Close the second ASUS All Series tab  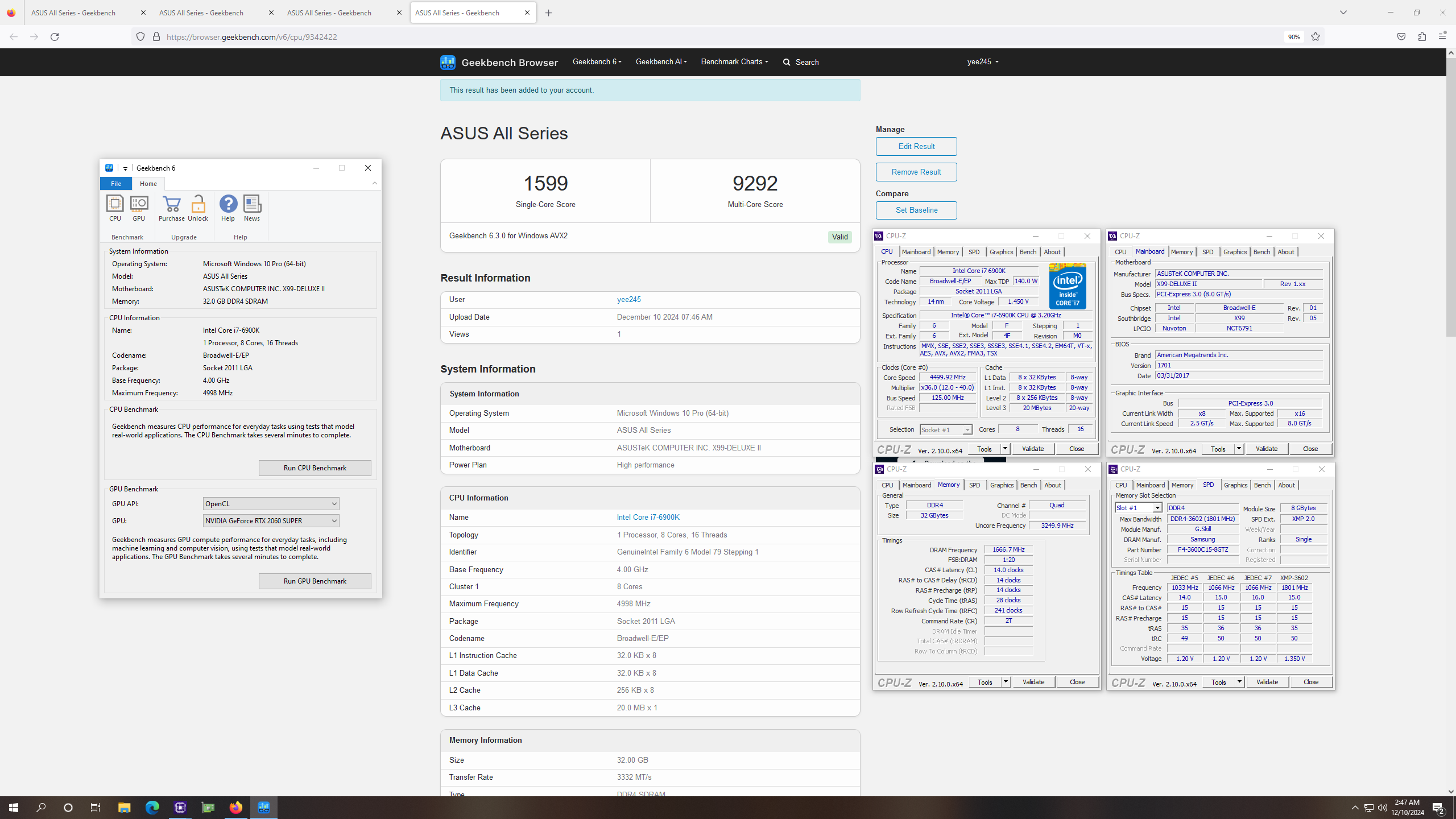pos(271,13)
